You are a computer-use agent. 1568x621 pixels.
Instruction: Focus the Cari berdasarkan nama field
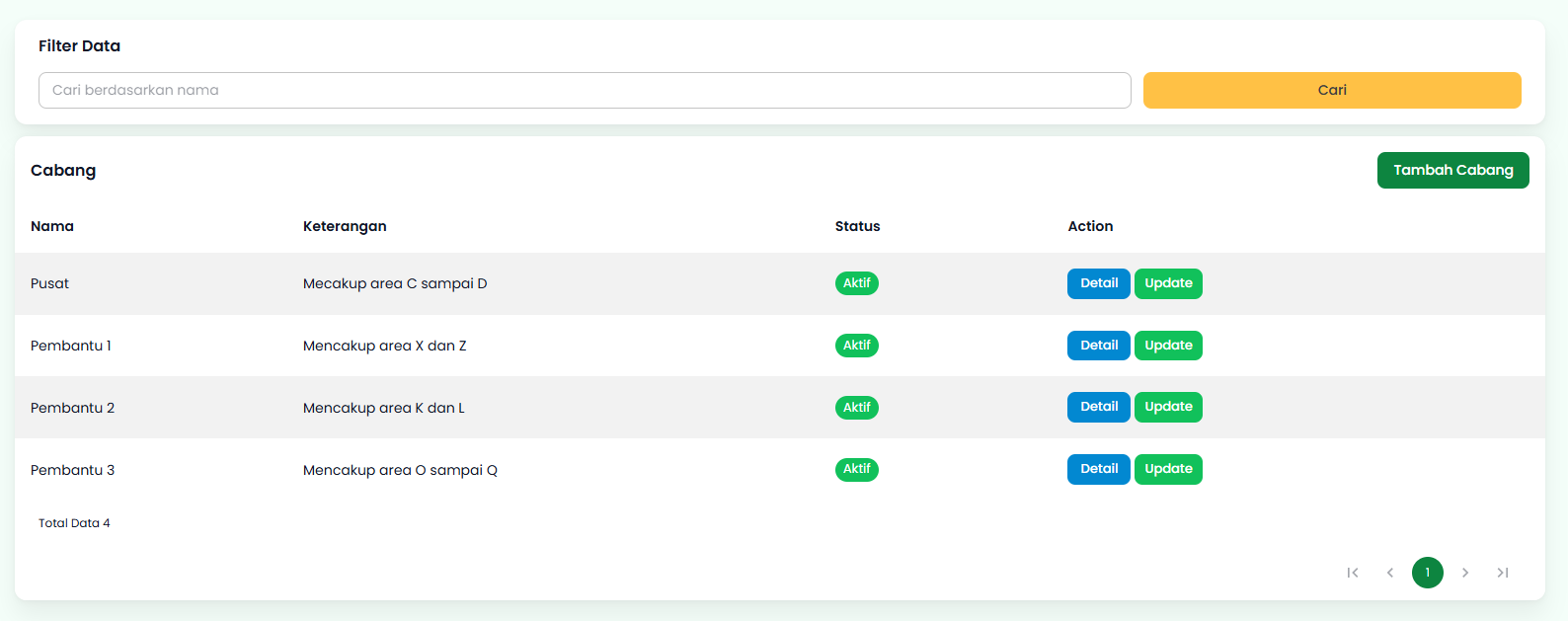click(x=584, y=90)
